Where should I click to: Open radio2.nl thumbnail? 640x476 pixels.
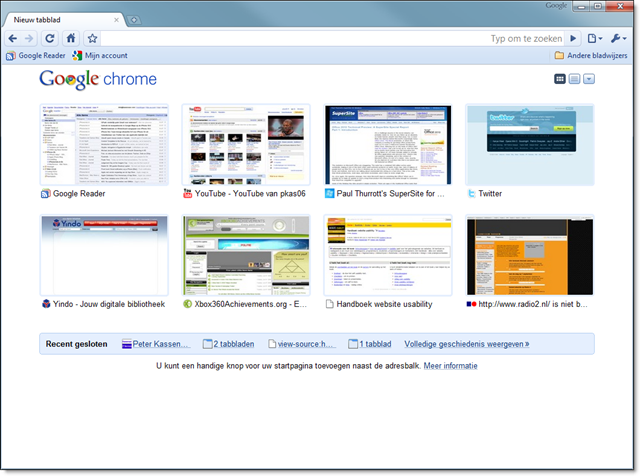530,255
